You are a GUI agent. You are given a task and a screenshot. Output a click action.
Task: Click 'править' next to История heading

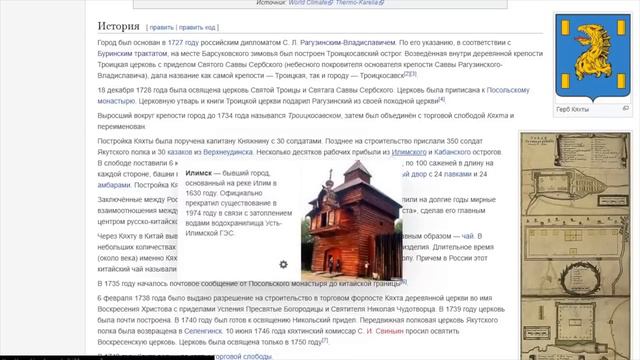pyautogui.click(x=161, y=27)
